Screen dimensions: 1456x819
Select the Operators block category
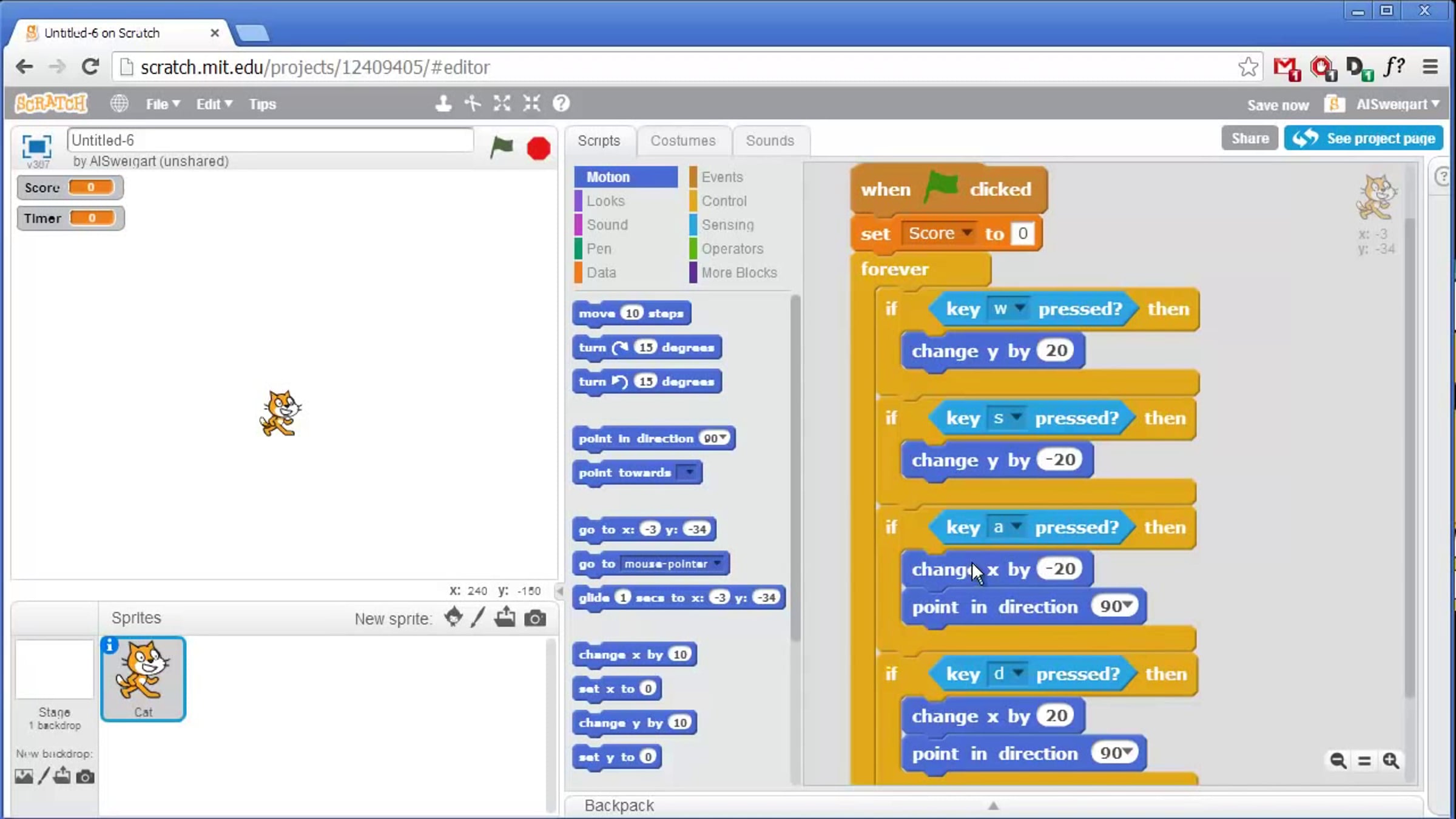tap(741, 249)
